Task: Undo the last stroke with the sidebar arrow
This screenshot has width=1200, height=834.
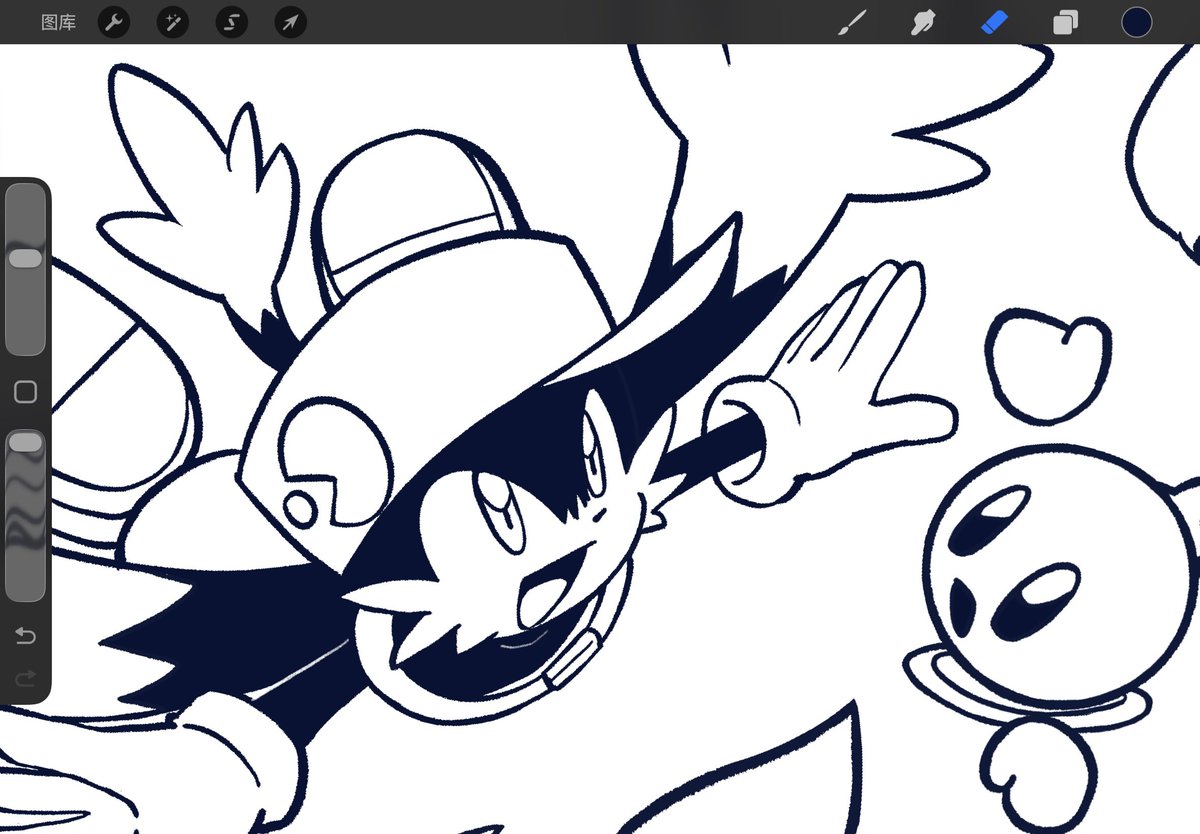Action: 25,636
